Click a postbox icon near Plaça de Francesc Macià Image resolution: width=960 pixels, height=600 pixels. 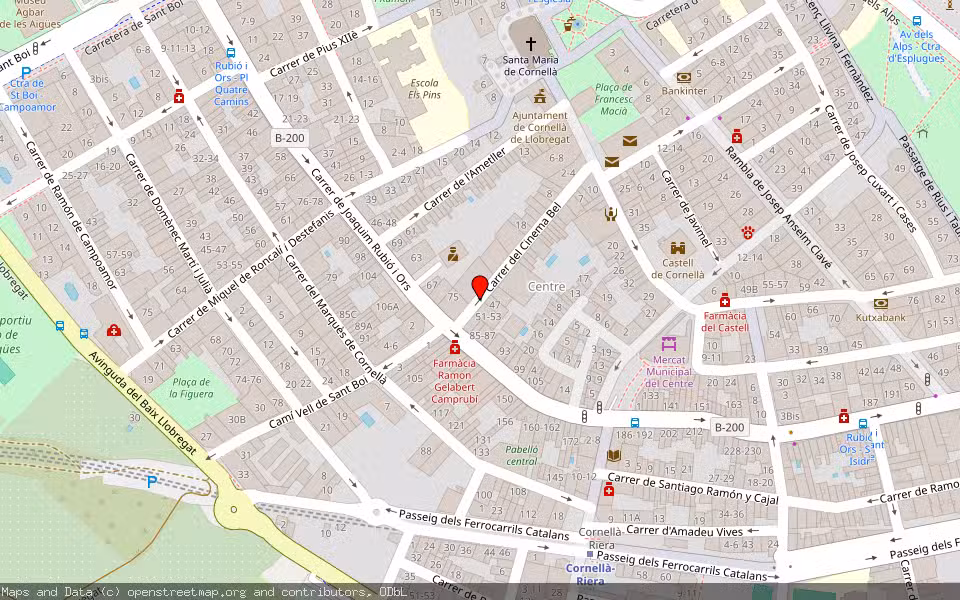pyautogui.click(x=629, y=140)
